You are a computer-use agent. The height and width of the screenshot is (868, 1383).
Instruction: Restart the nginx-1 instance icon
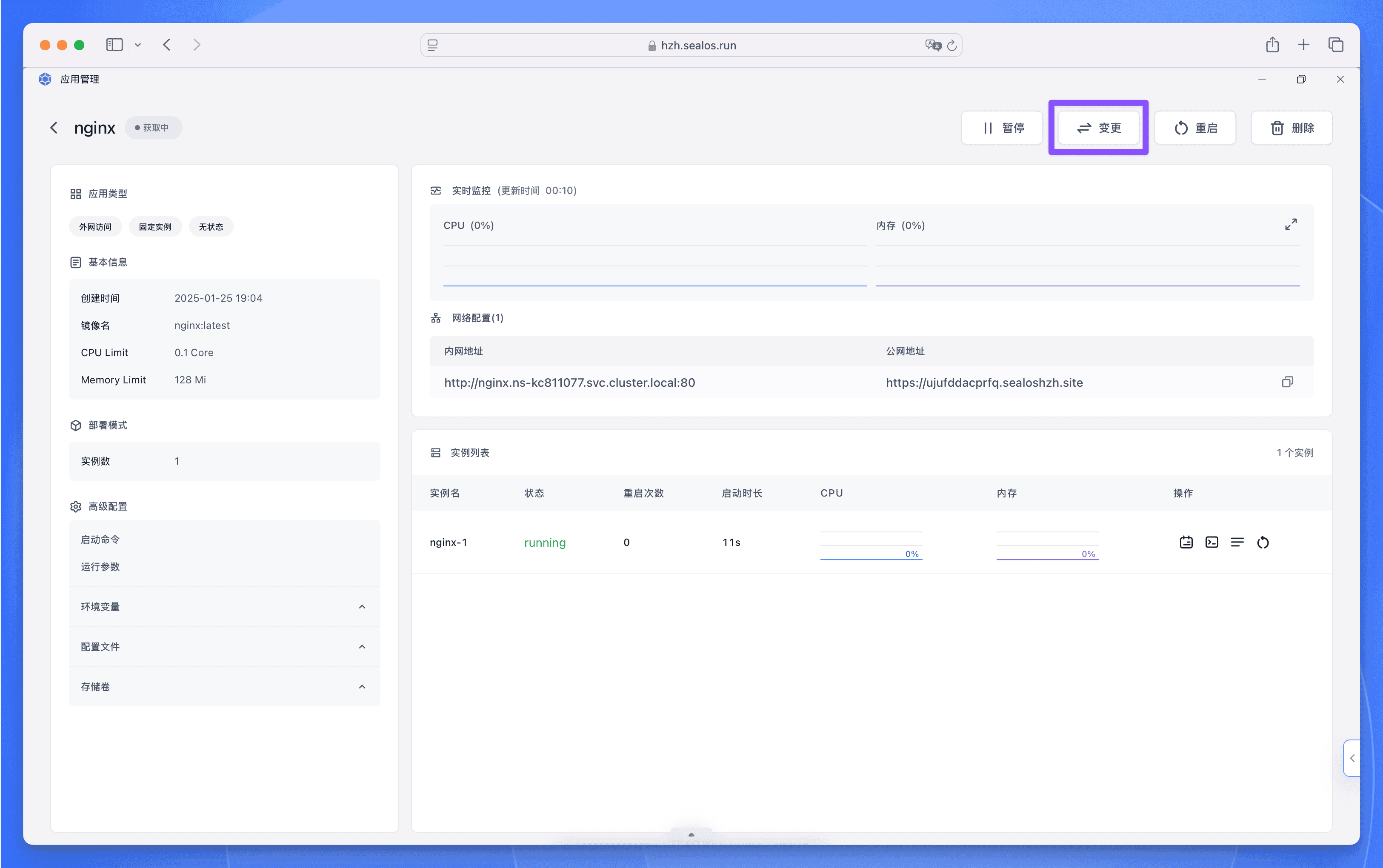(1263, 542)
